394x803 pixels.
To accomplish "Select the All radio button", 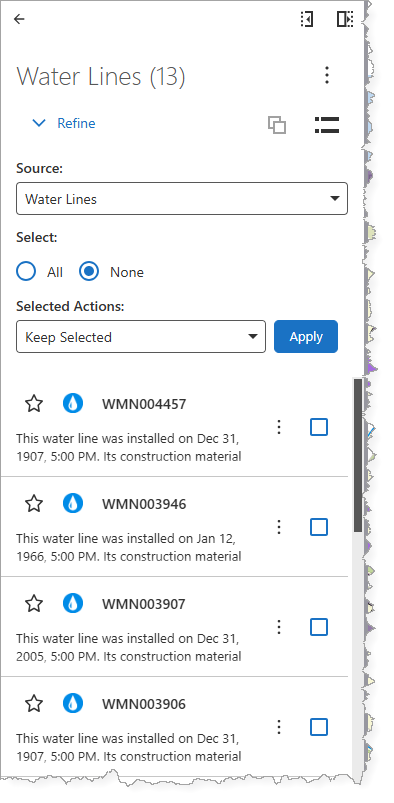I will point(26,271).
